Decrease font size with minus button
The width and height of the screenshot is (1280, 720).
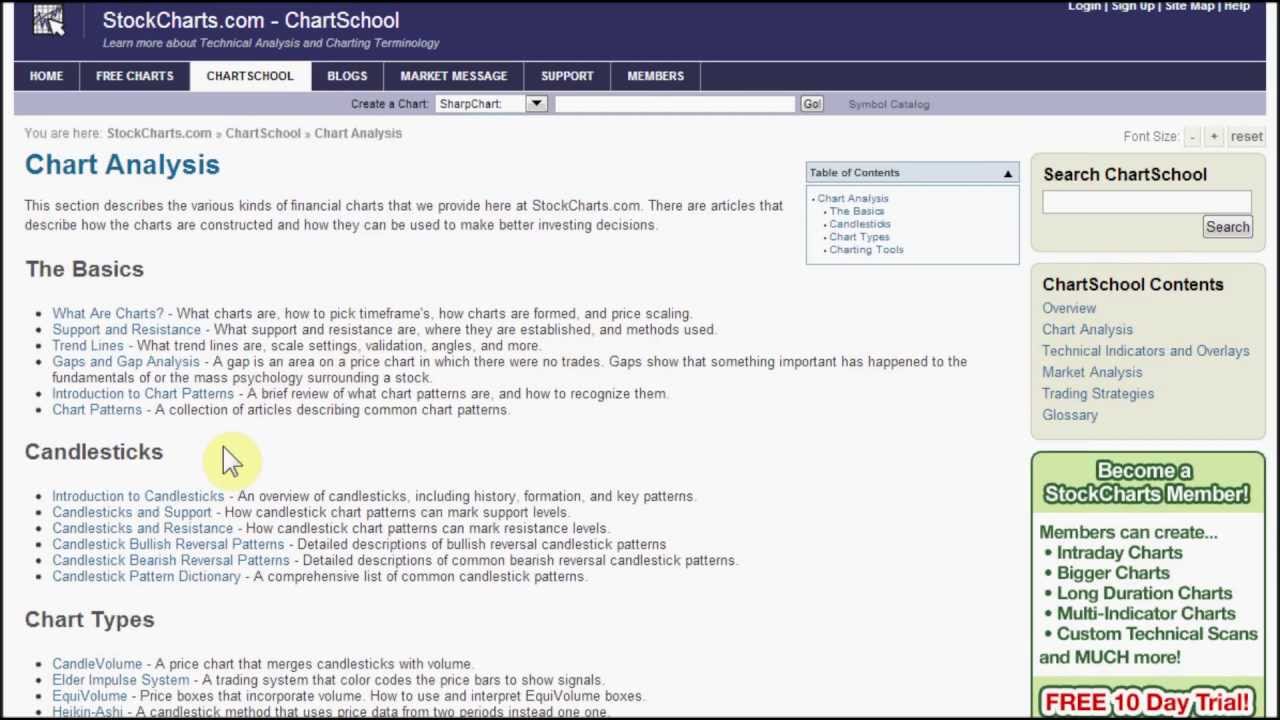coord(1192,137)
